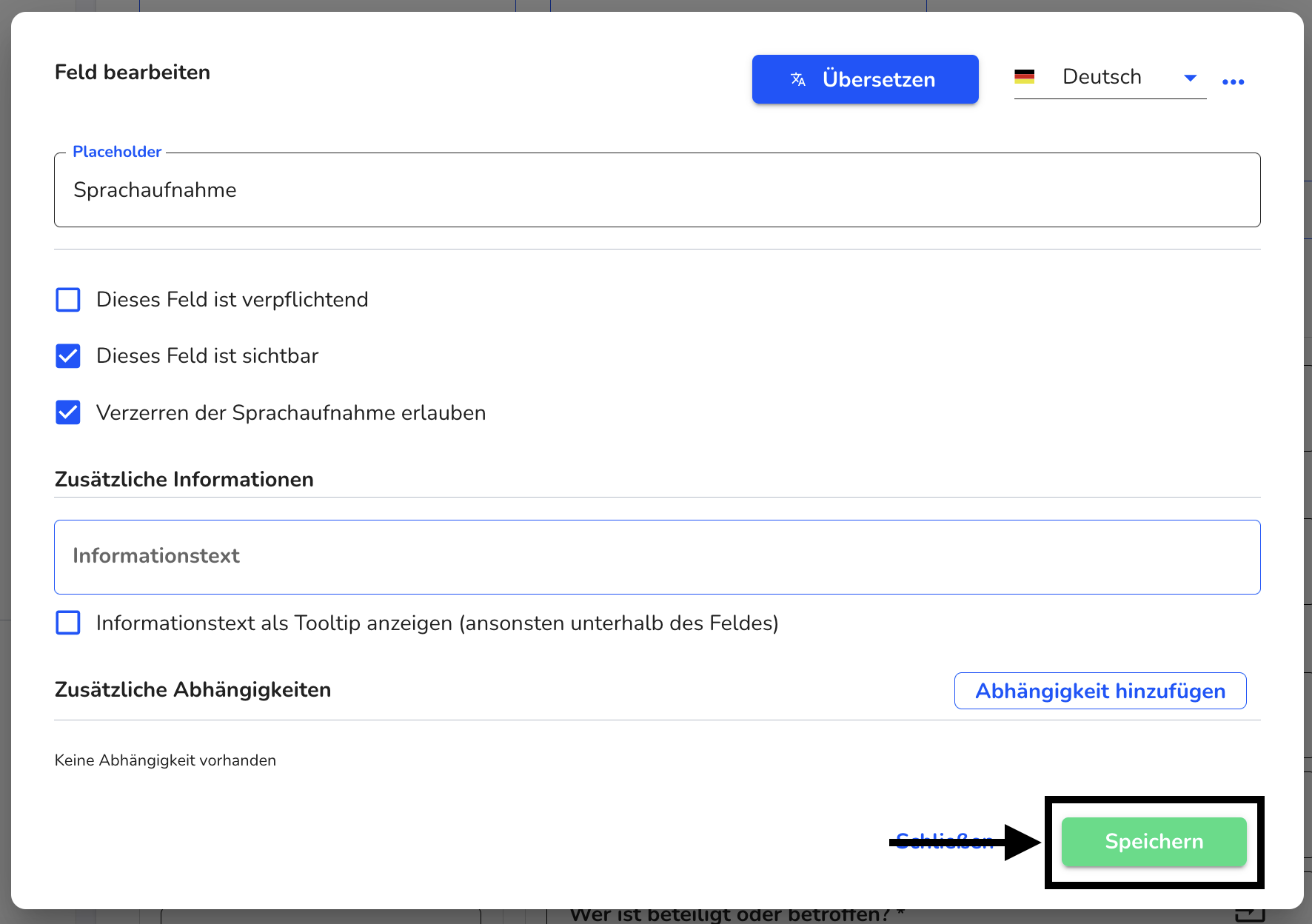Open the three-dot more options menu
The height and width of the screenshot is (924, 1312).
pyautogui.click(x=1233, y=81)
